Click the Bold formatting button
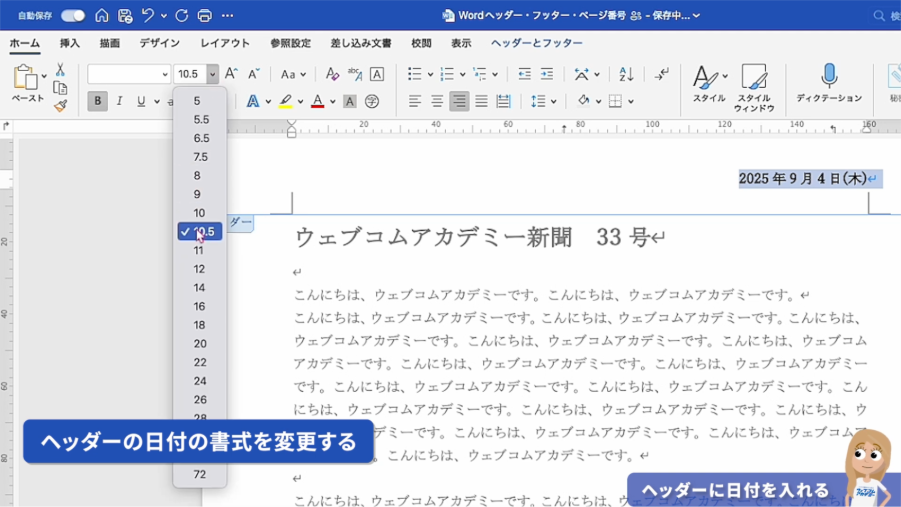 tap(97, 101)
